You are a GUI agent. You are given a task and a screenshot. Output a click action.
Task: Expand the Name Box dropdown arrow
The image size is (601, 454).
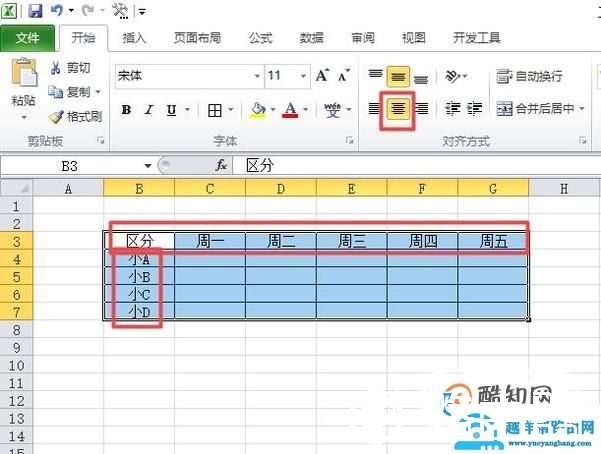[x=148, y=166]
